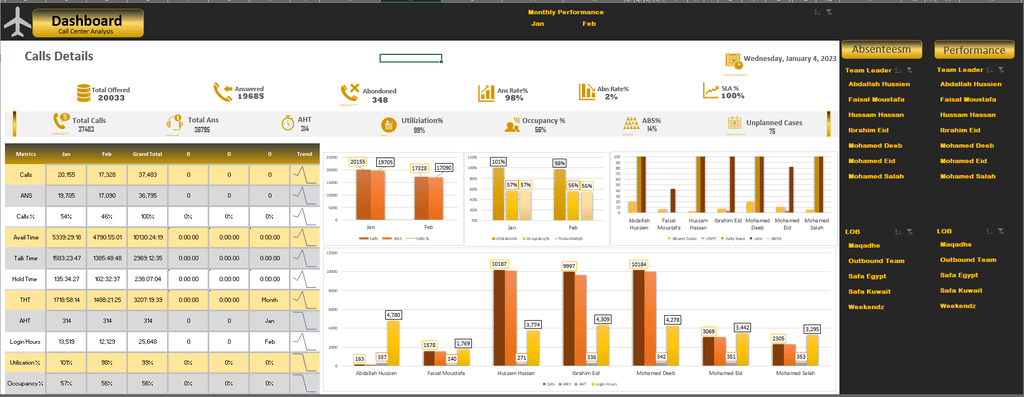1024x397 pixels.
Task: Clear filter in Performance Team Leader slicer
Action: point(1000,70)
